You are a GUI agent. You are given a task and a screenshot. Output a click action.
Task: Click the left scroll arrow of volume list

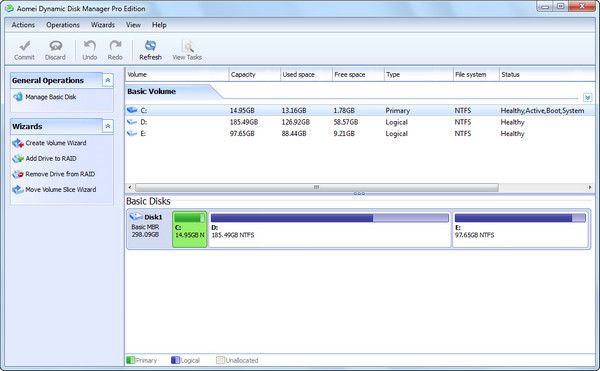[130, 187]
